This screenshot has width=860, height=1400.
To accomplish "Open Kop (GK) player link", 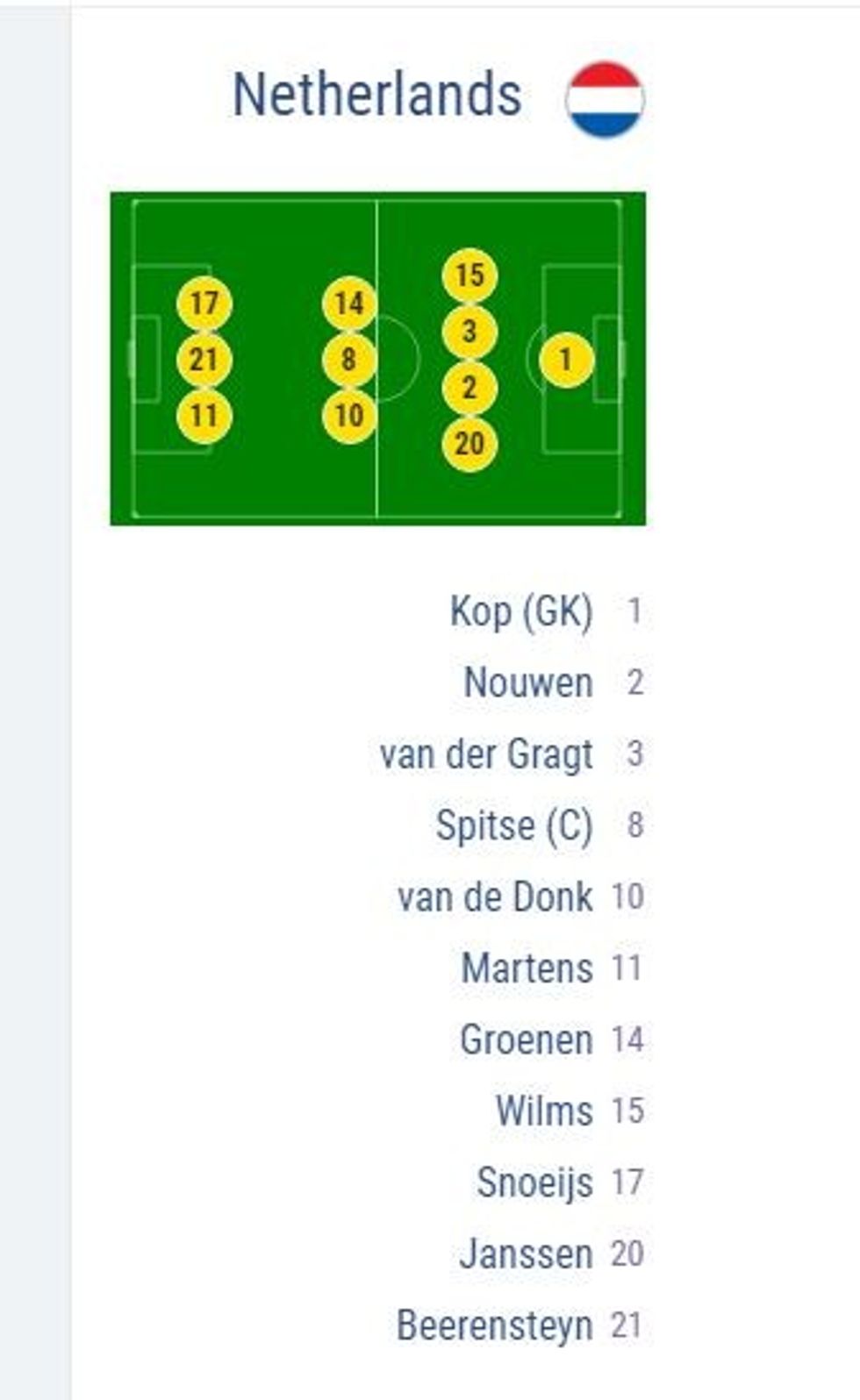I will [521, 611].
